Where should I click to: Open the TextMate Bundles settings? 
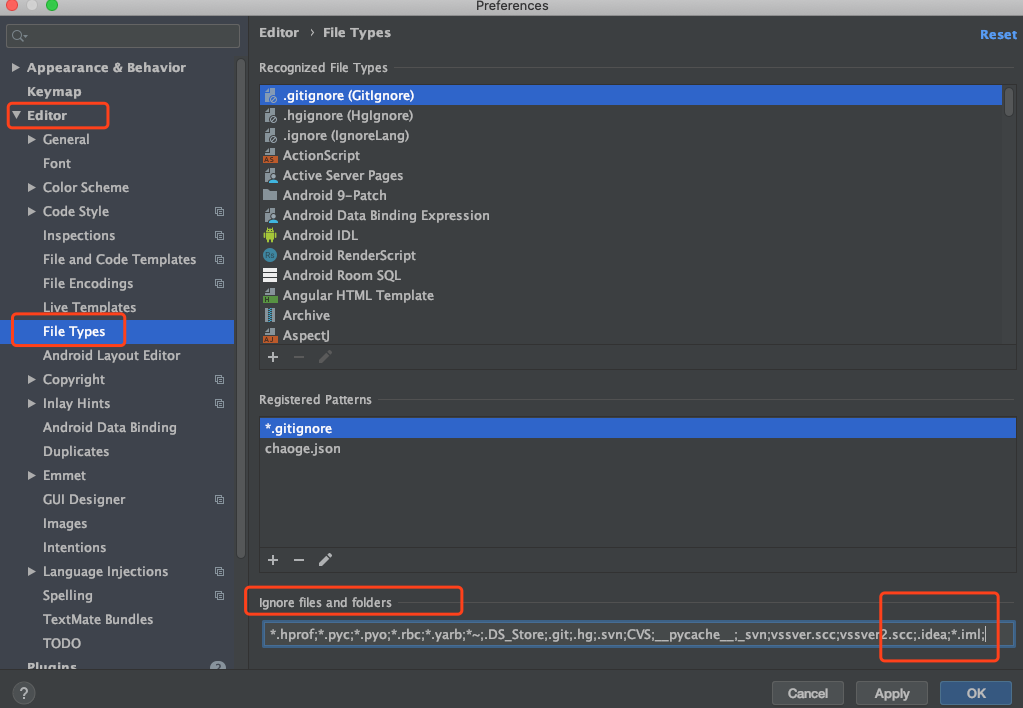tap(98, 620)
